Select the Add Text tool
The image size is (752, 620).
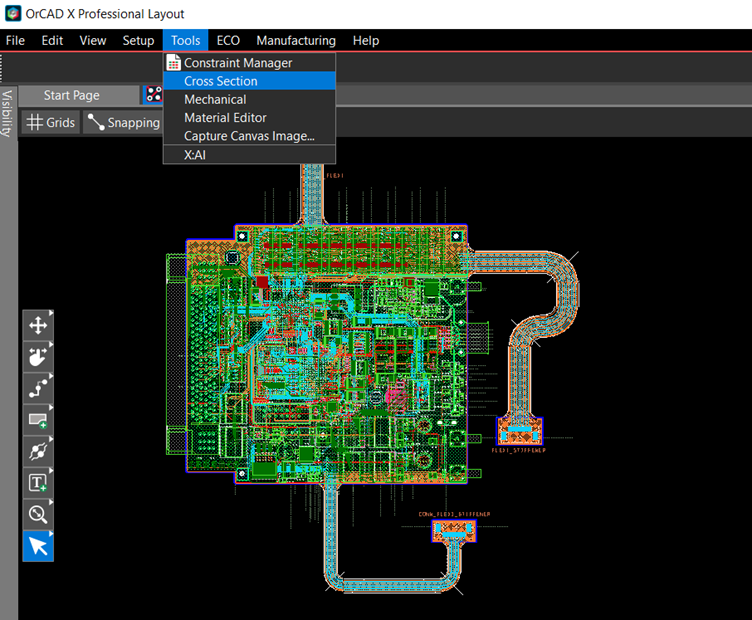point(38,483)
